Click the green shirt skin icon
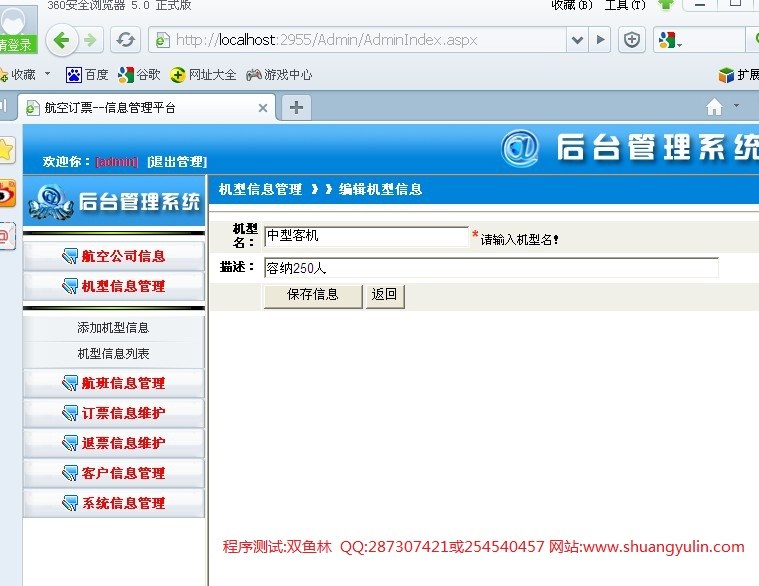Viewport: 759px width, 586px height. 666,5
